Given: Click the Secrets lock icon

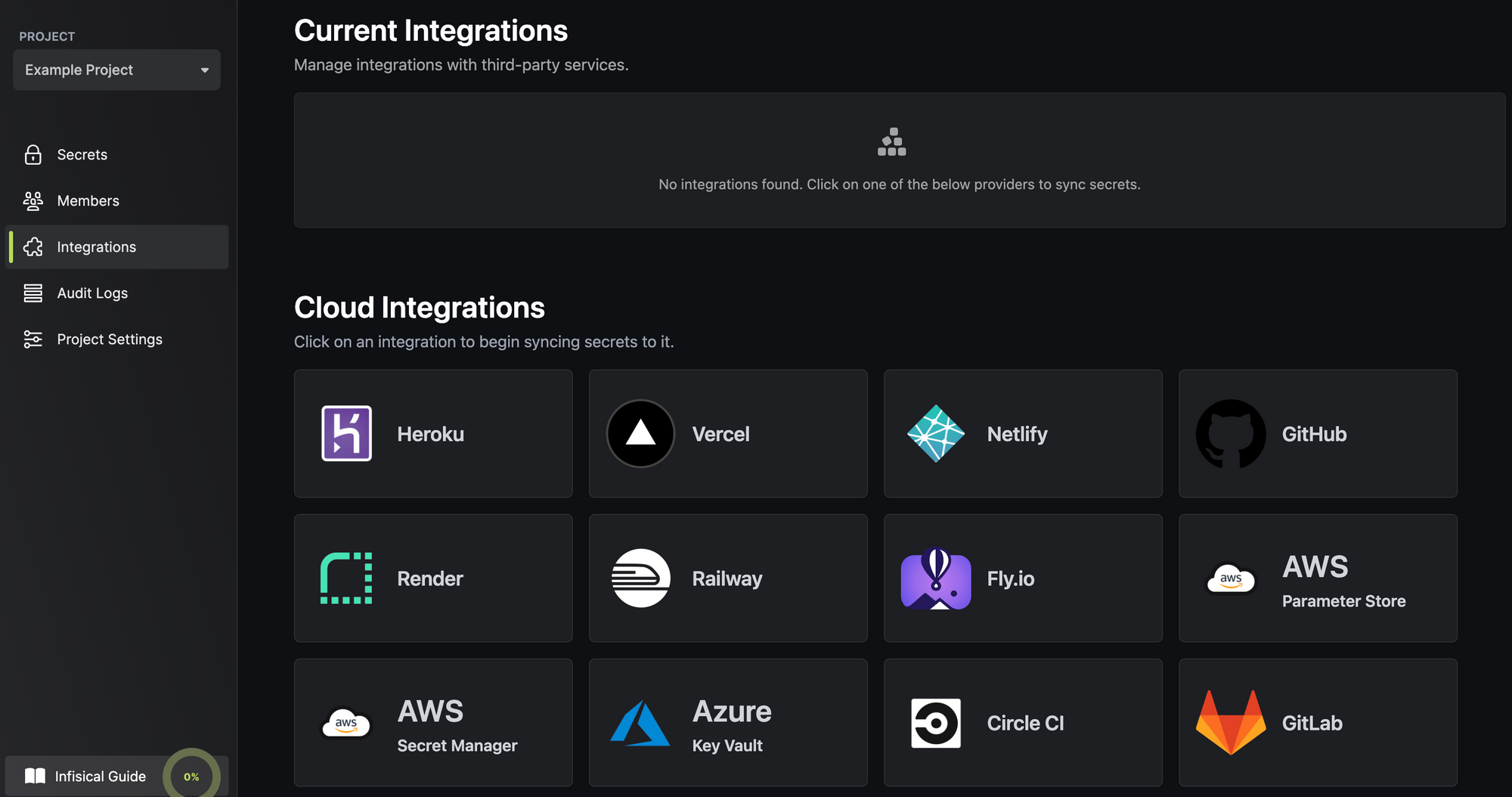Looking at the screenshot, I should click(x=33, y=154).
